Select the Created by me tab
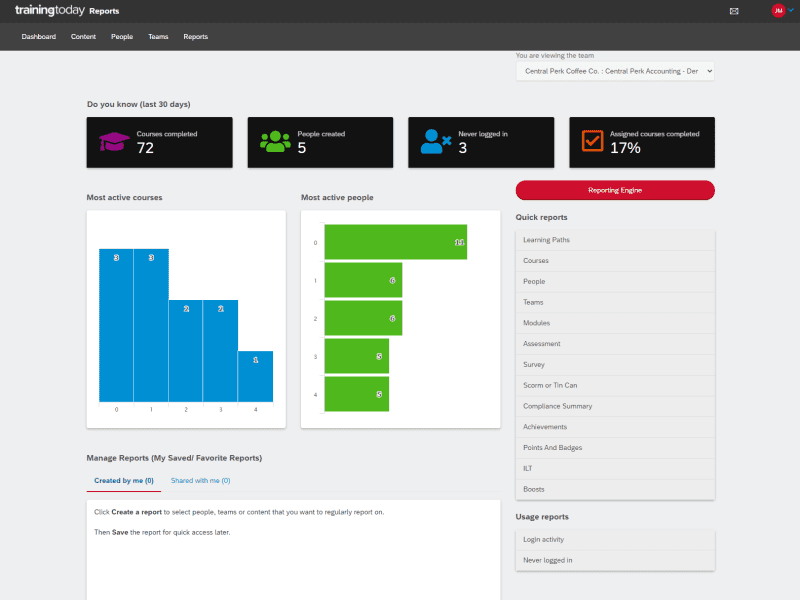The height and width of the screenshot is (600, 800). click(124, 481)
